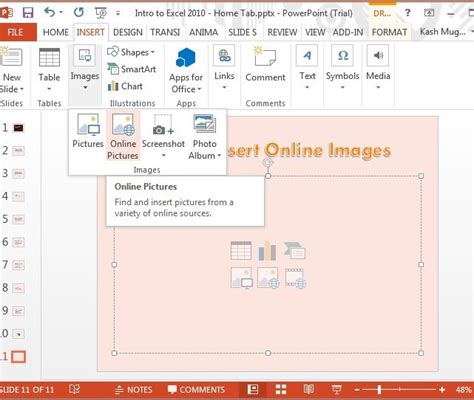Screen dimensions: 474x400
Task: Open the Screenshot option
Action: [163, 136]
